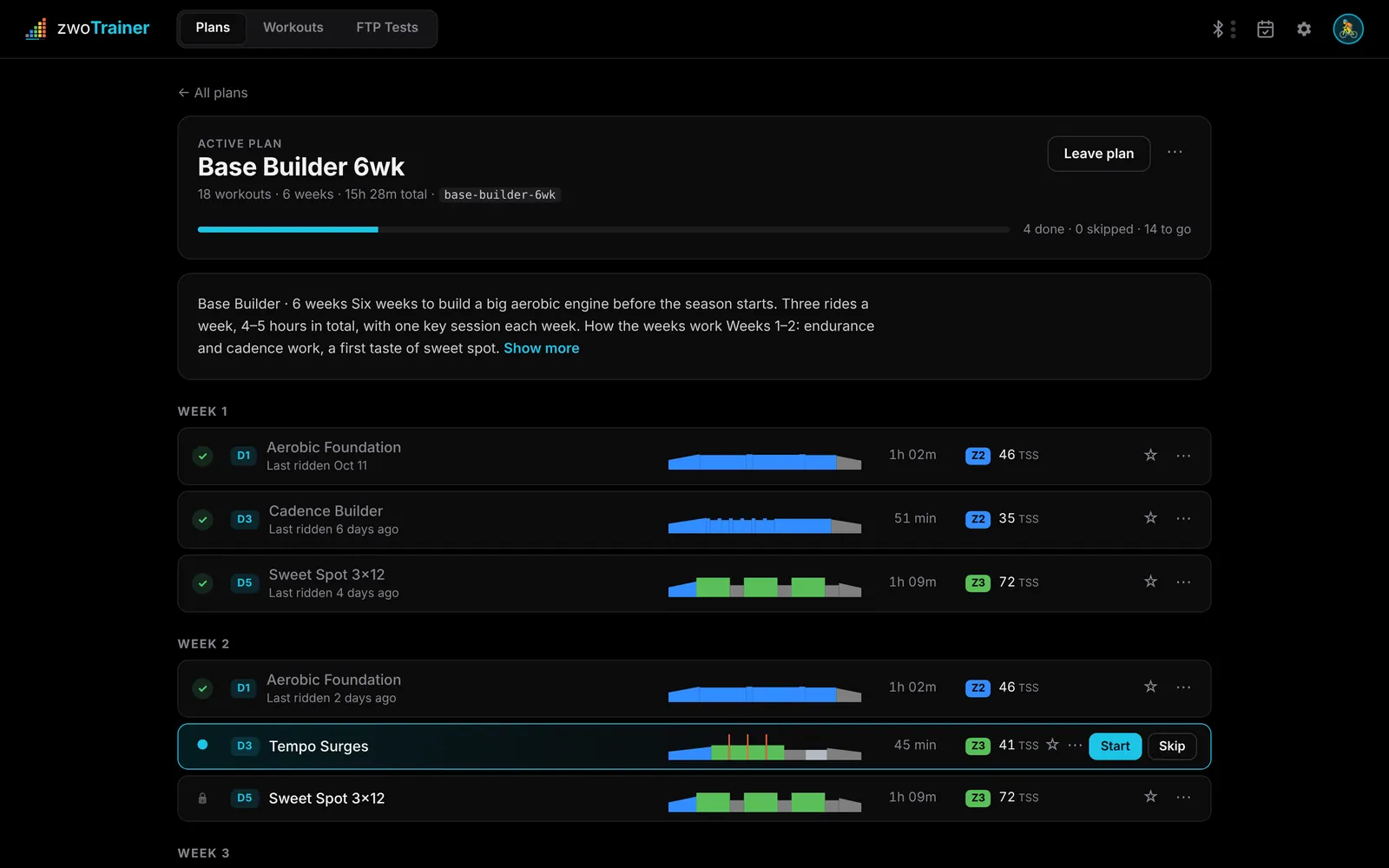Open settings gear icon
This screenshot has width=1389, height=868.
click(1304, 30)
